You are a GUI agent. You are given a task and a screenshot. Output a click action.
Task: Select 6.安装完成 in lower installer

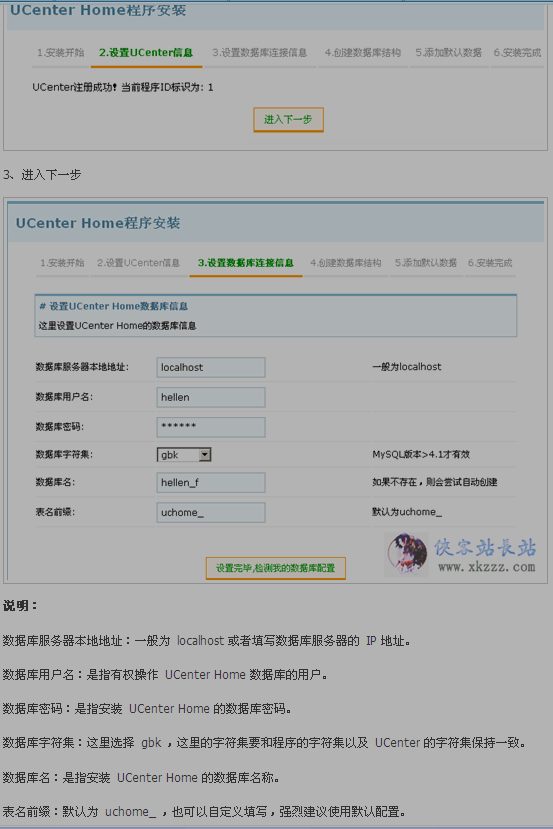point(490,263)
